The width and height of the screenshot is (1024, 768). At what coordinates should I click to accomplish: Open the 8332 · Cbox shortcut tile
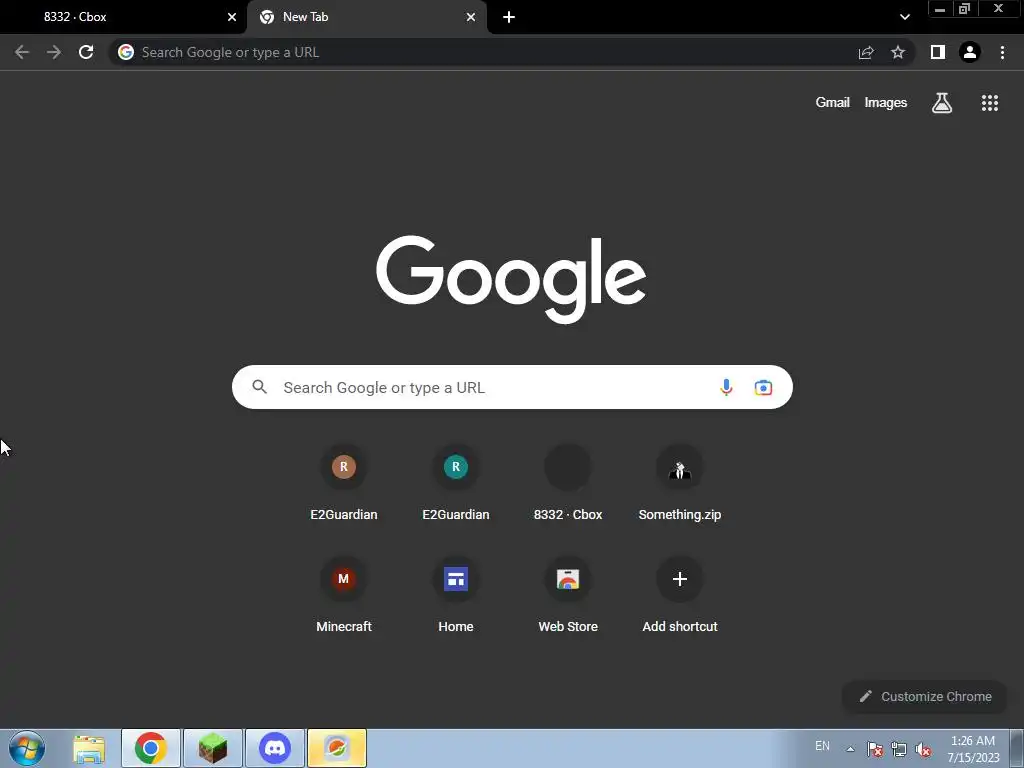click(568, 483)
